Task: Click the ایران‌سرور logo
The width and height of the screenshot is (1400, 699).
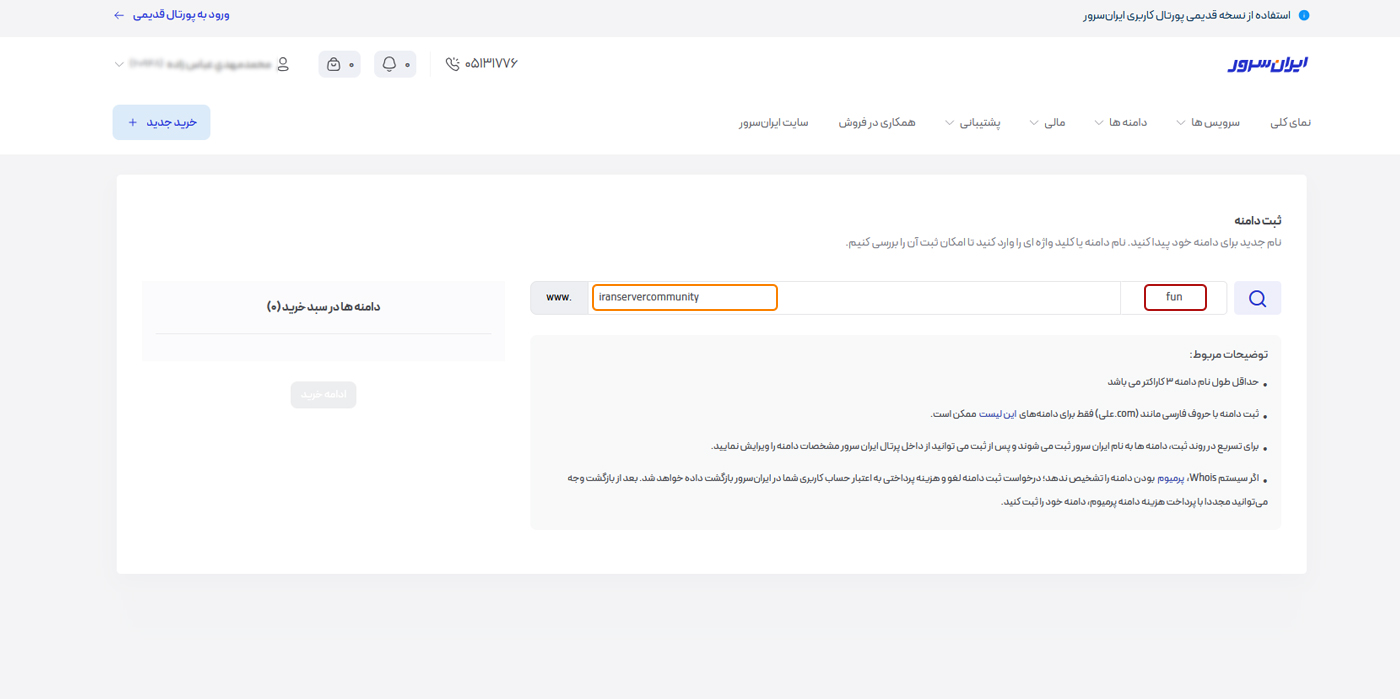Action: click(x=1267, y=64)
